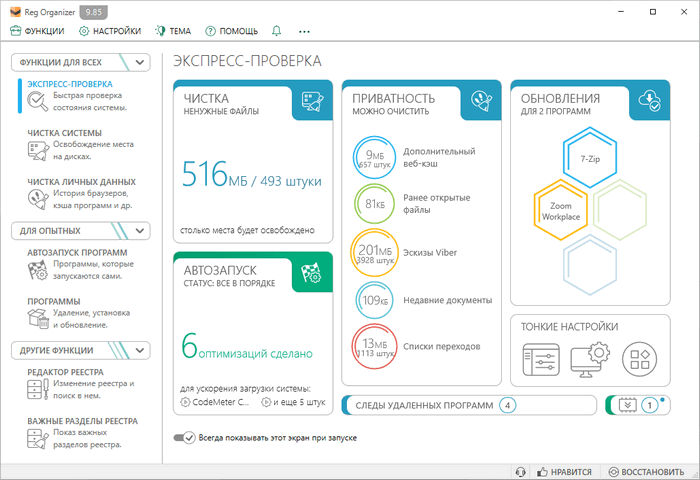This screenshot has width=700, height=480.
Task: Click the ЧИСТКА card title
Action: (x=206, y=98)
